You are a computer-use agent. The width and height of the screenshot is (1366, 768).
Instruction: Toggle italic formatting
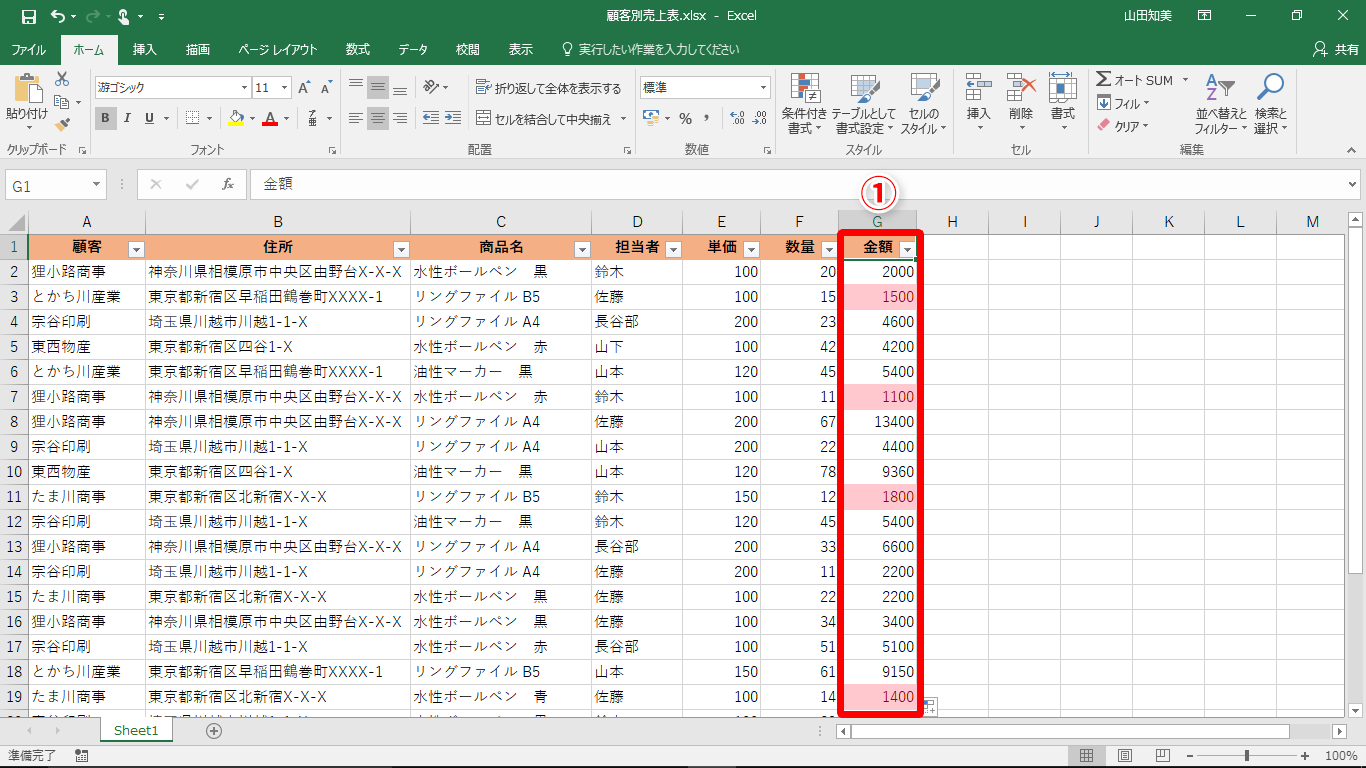click(128, 118)
